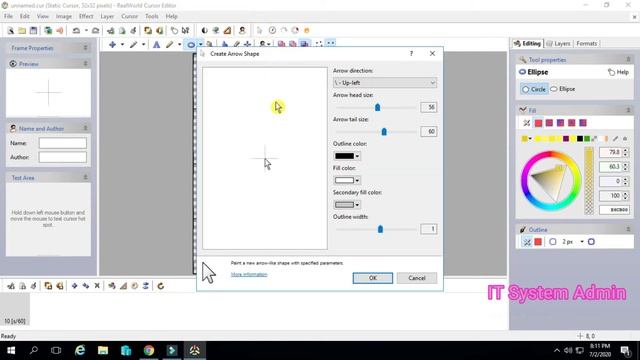Screen dimensions: 640x360
Task: Open the Layer menu
Action: coord(107,16)
